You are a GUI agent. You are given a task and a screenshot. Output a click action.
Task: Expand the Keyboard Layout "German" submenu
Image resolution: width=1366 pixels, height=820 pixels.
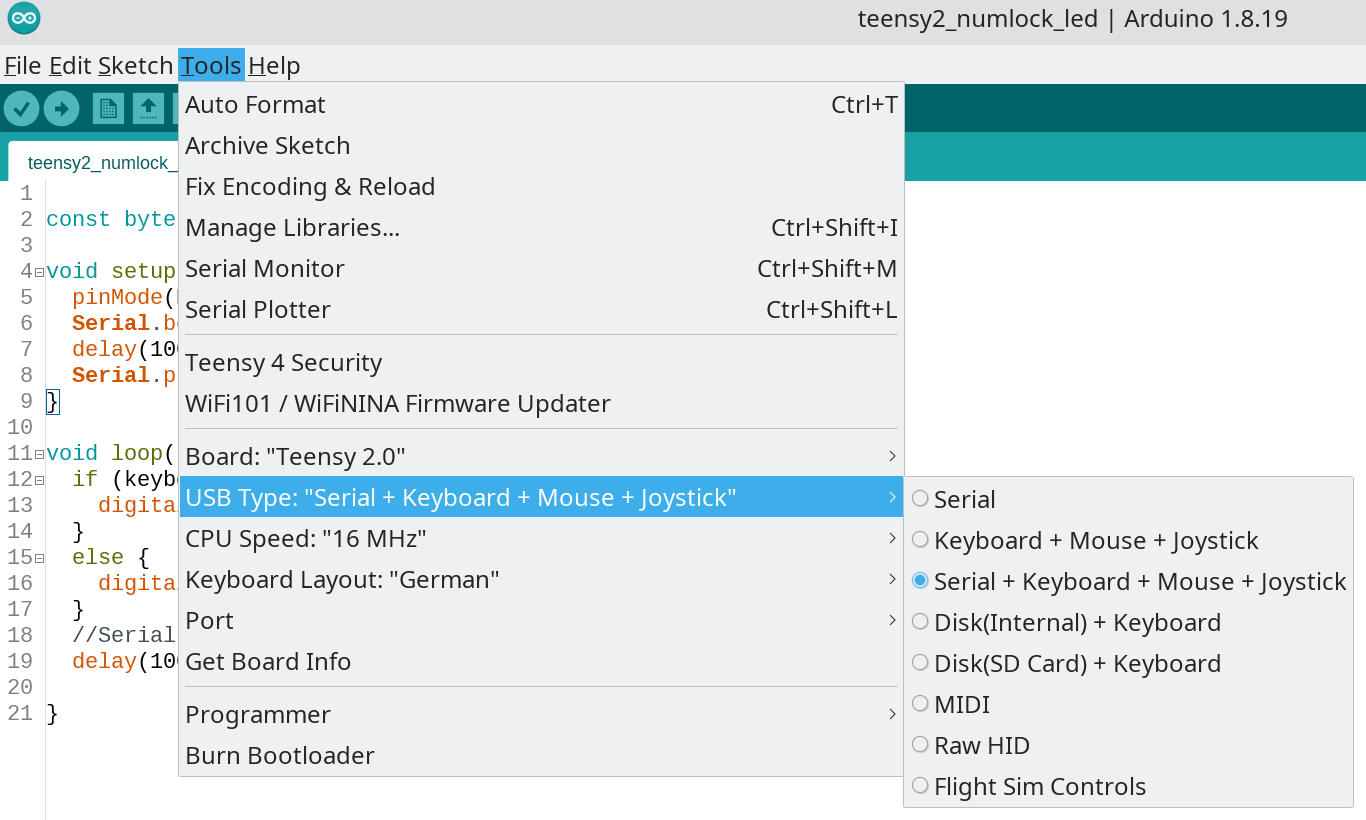click(x=541, y=579)
